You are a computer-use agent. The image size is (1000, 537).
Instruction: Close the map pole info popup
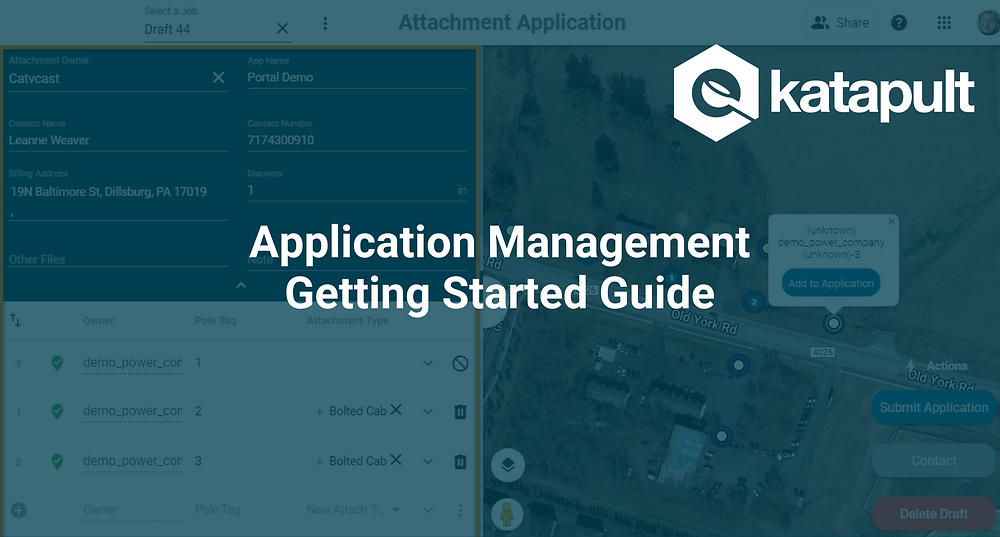point(892,221)
